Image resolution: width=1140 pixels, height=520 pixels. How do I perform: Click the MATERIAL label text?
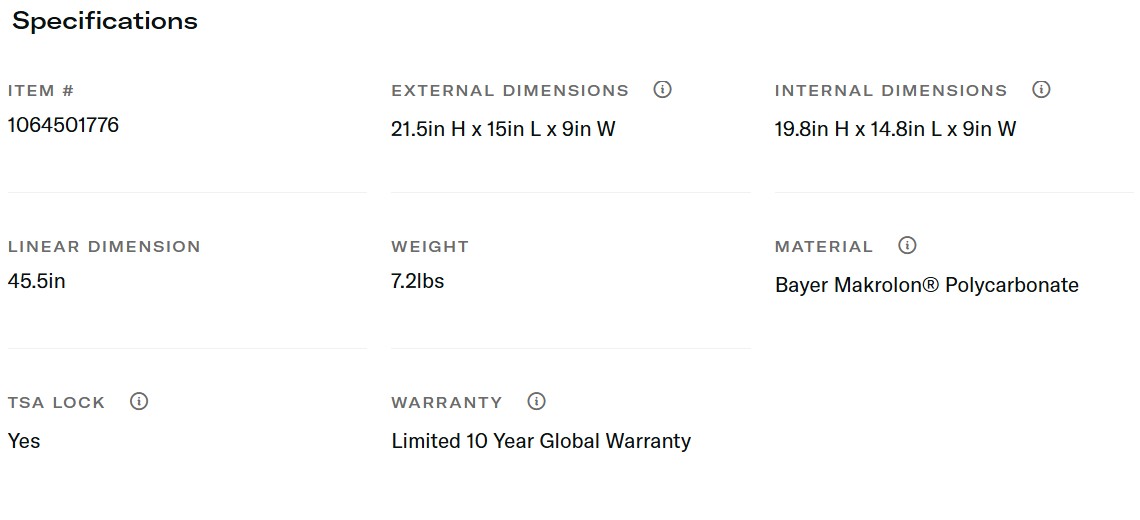click(824, 247)
